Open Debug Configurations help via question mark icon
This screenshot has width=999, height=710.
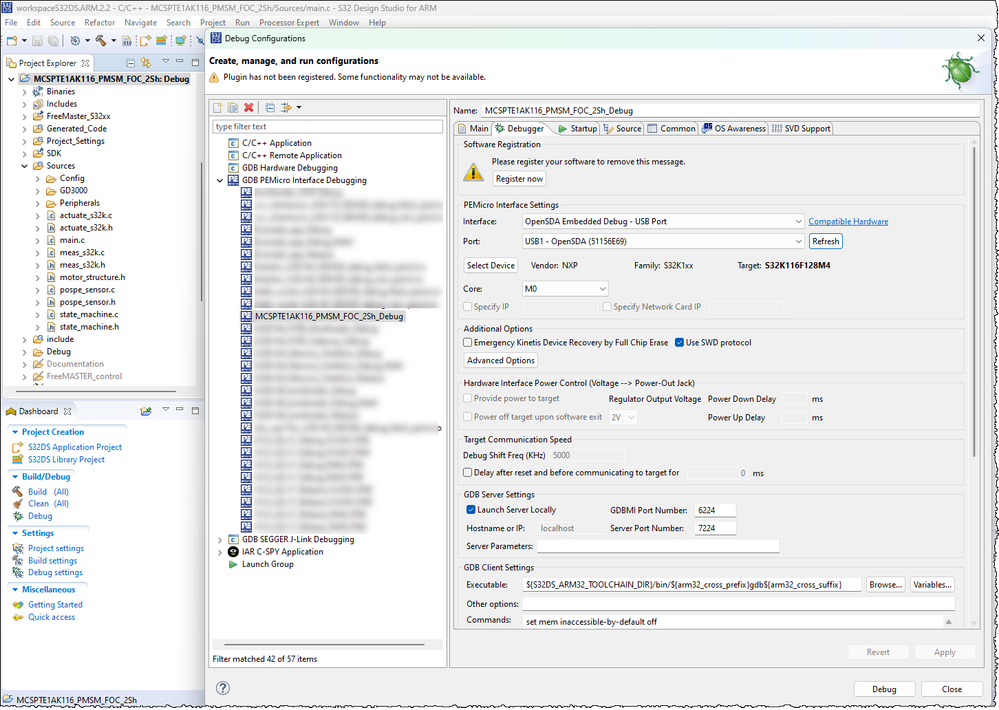point(222,688)
